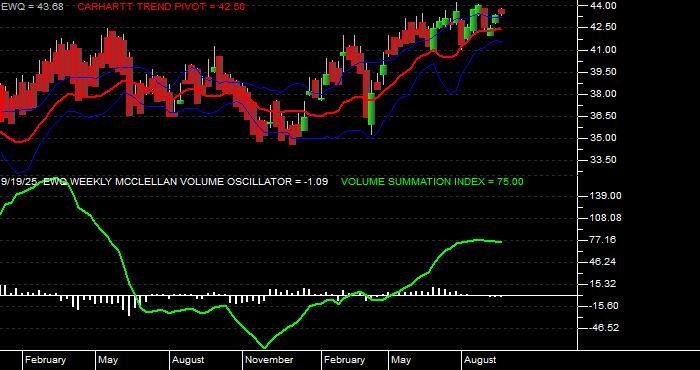Screen dimensions: 700x370
Task: Click the 38.00 price axis label
Action: 603,94
